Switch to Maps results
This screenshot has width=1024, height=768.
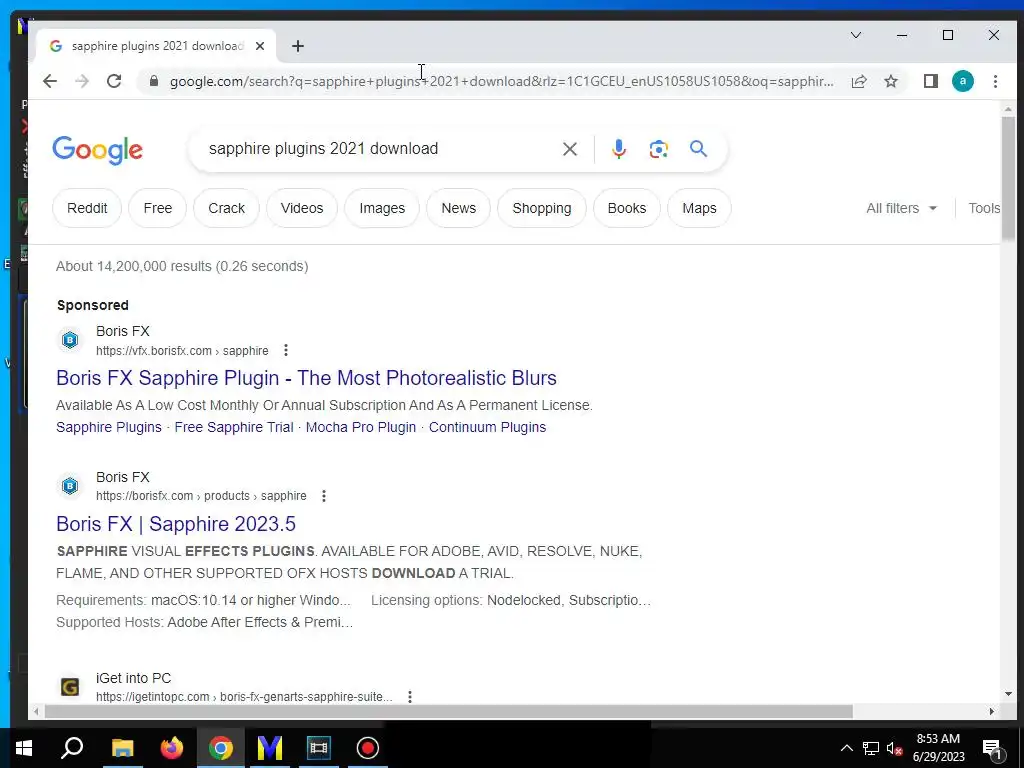click(699, 208)
